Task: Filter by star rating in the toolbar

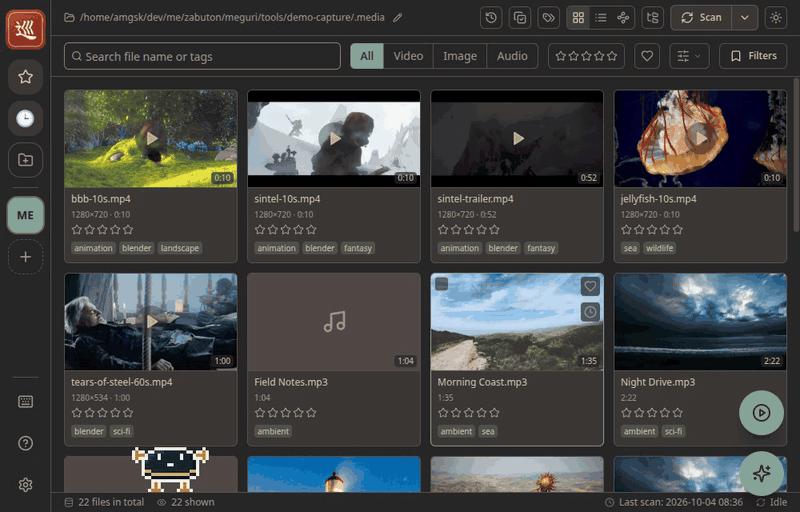Action: [586, 56]
